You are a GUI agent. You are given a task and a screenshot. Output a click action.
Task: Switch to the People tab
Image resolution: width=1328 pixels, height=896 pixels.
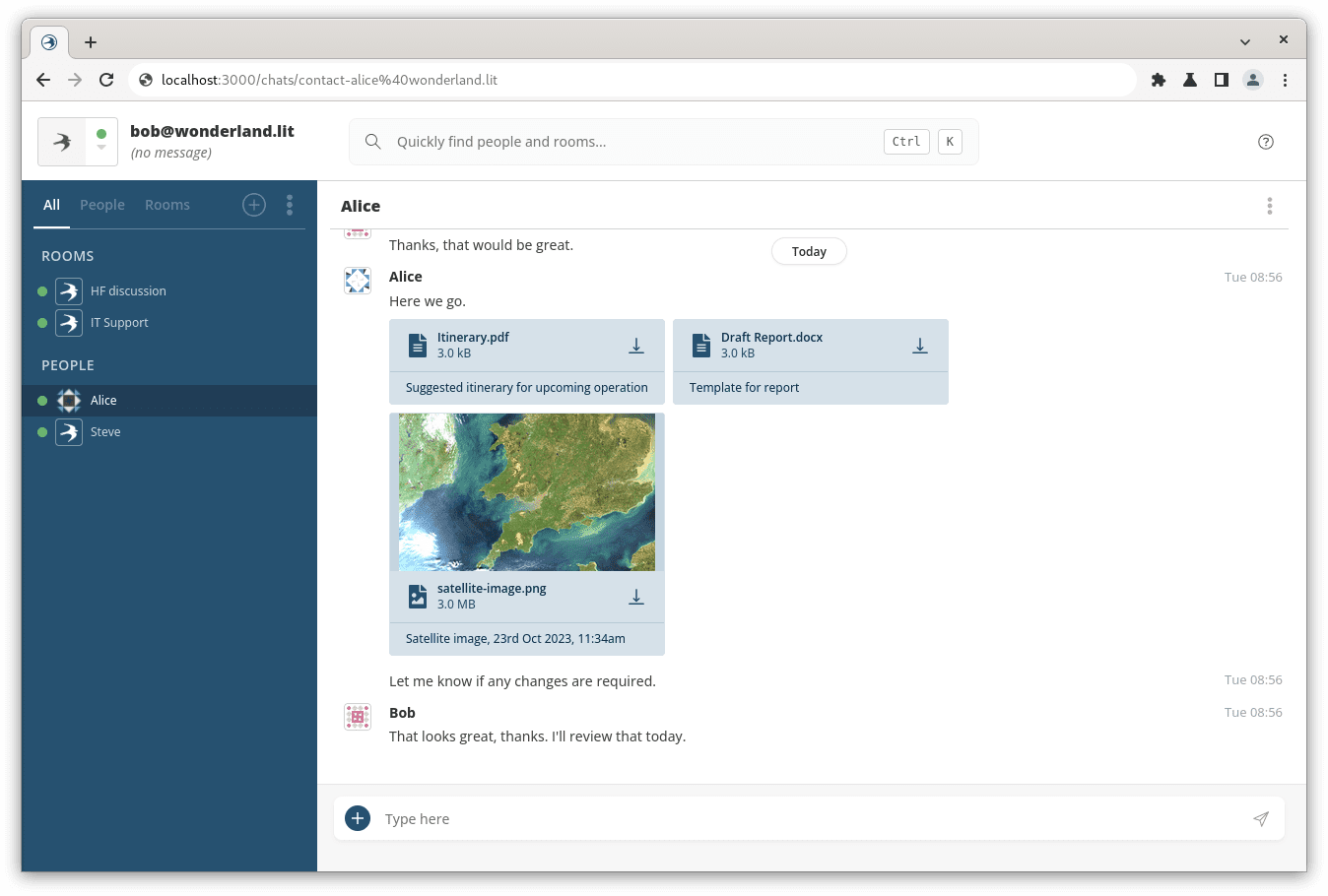(101, 204)
